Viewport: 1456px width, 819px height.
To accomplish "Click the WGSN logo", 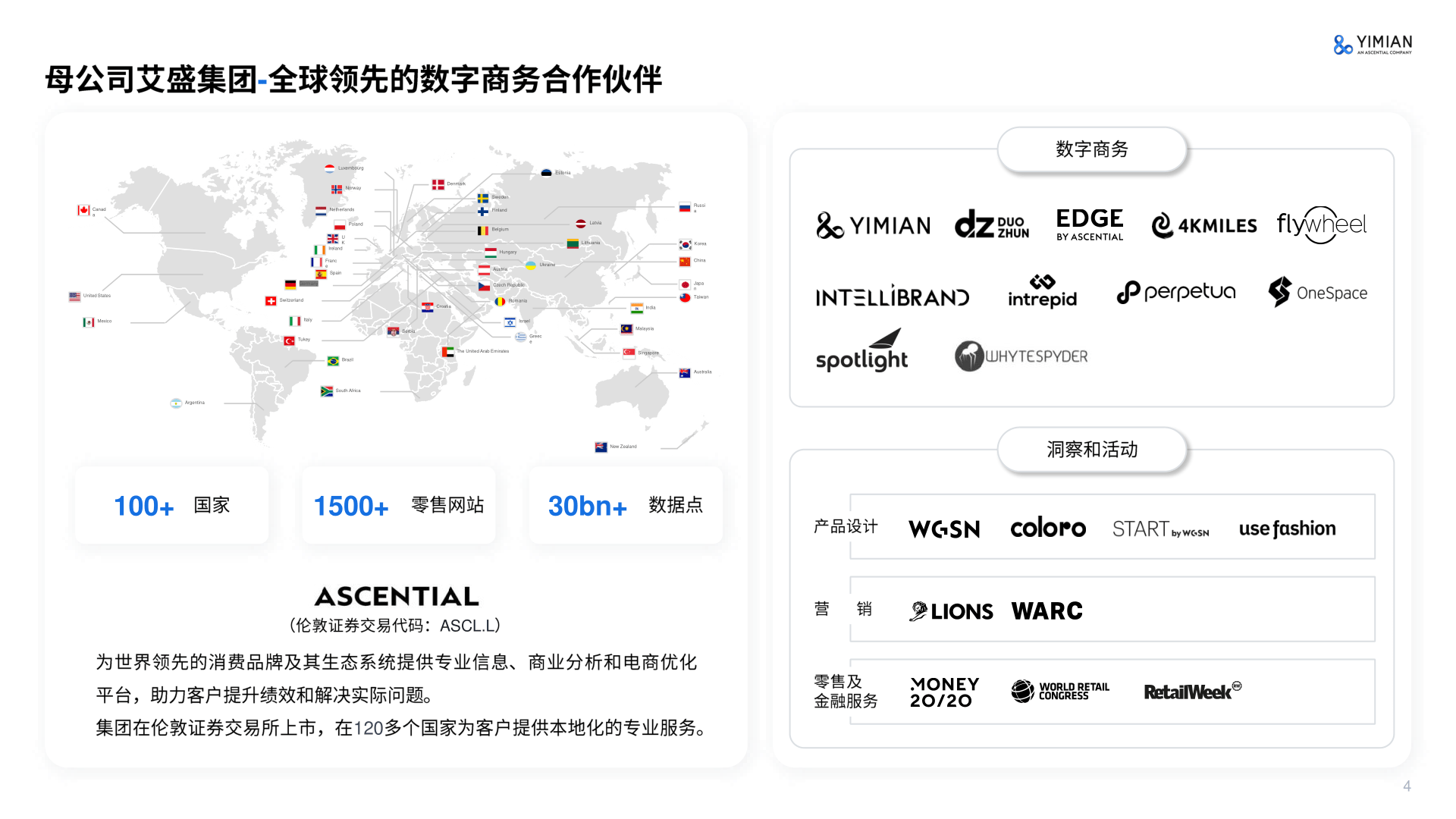I will click(944, 529).
